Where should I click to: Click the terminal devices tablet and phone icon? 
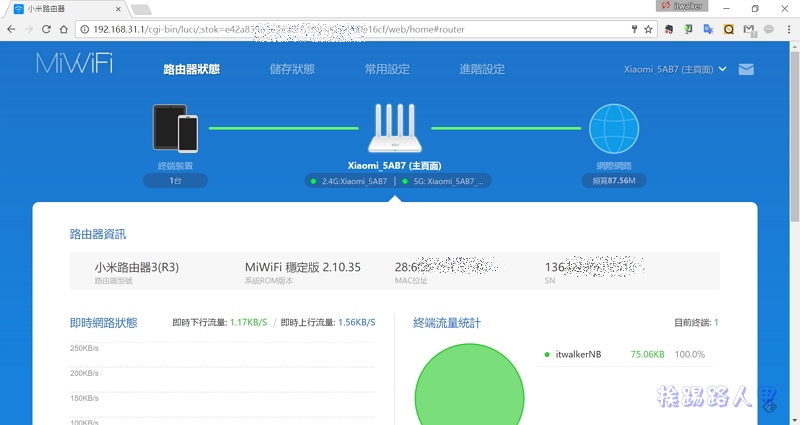coord(176,128)
